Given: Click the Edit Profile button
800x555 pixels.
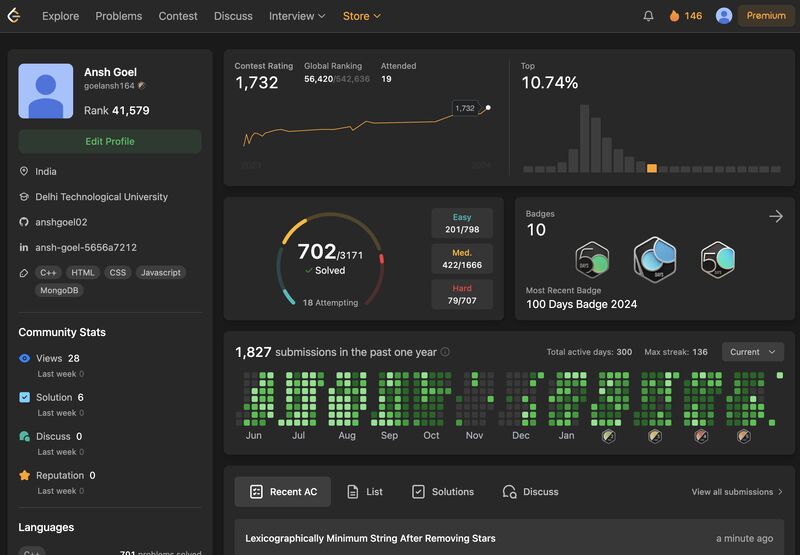Looking at the screenshot, I should [x=110, y=141].
